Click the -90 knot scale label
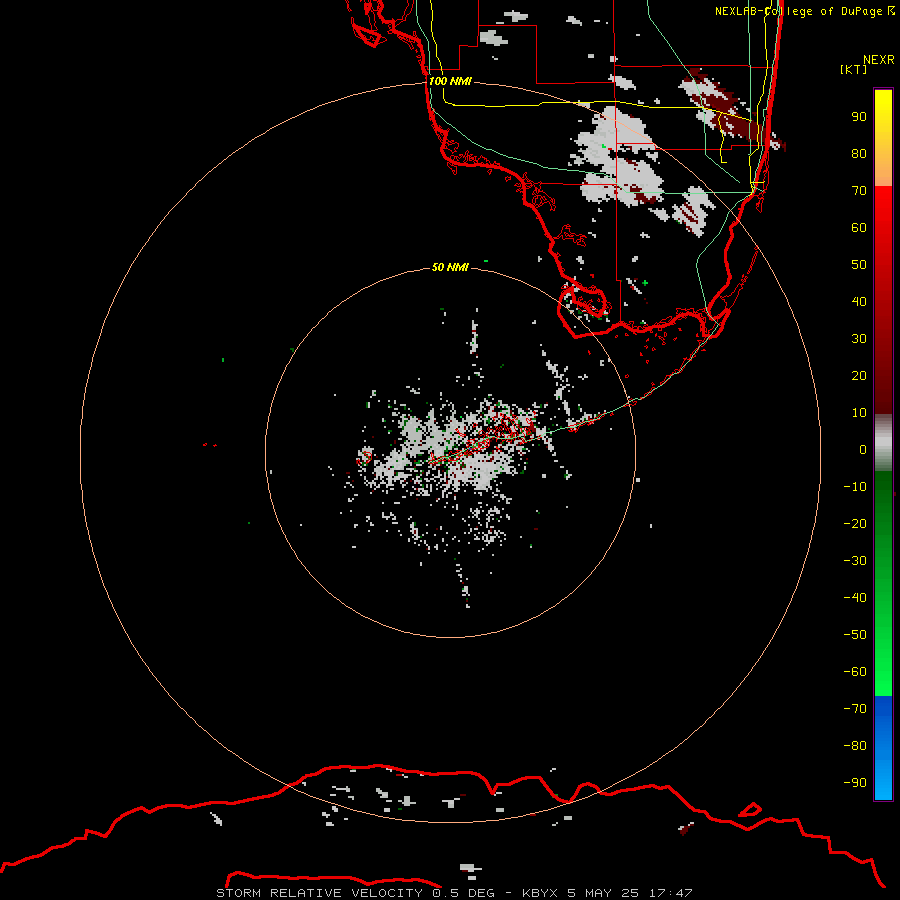The height and width of the screenshot is (900, 900). point(855,782)
